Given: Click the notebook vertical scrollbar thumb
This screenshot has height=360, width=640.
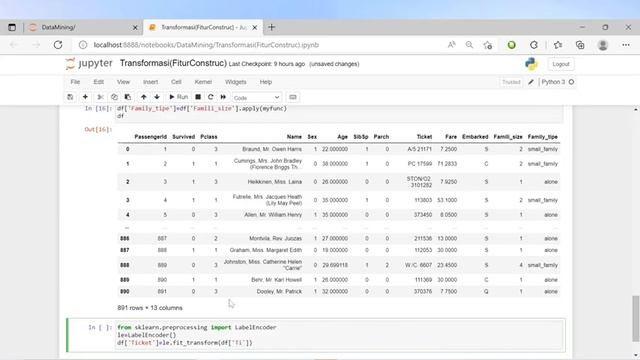Looking at the screenshot, I should (636, 318).
